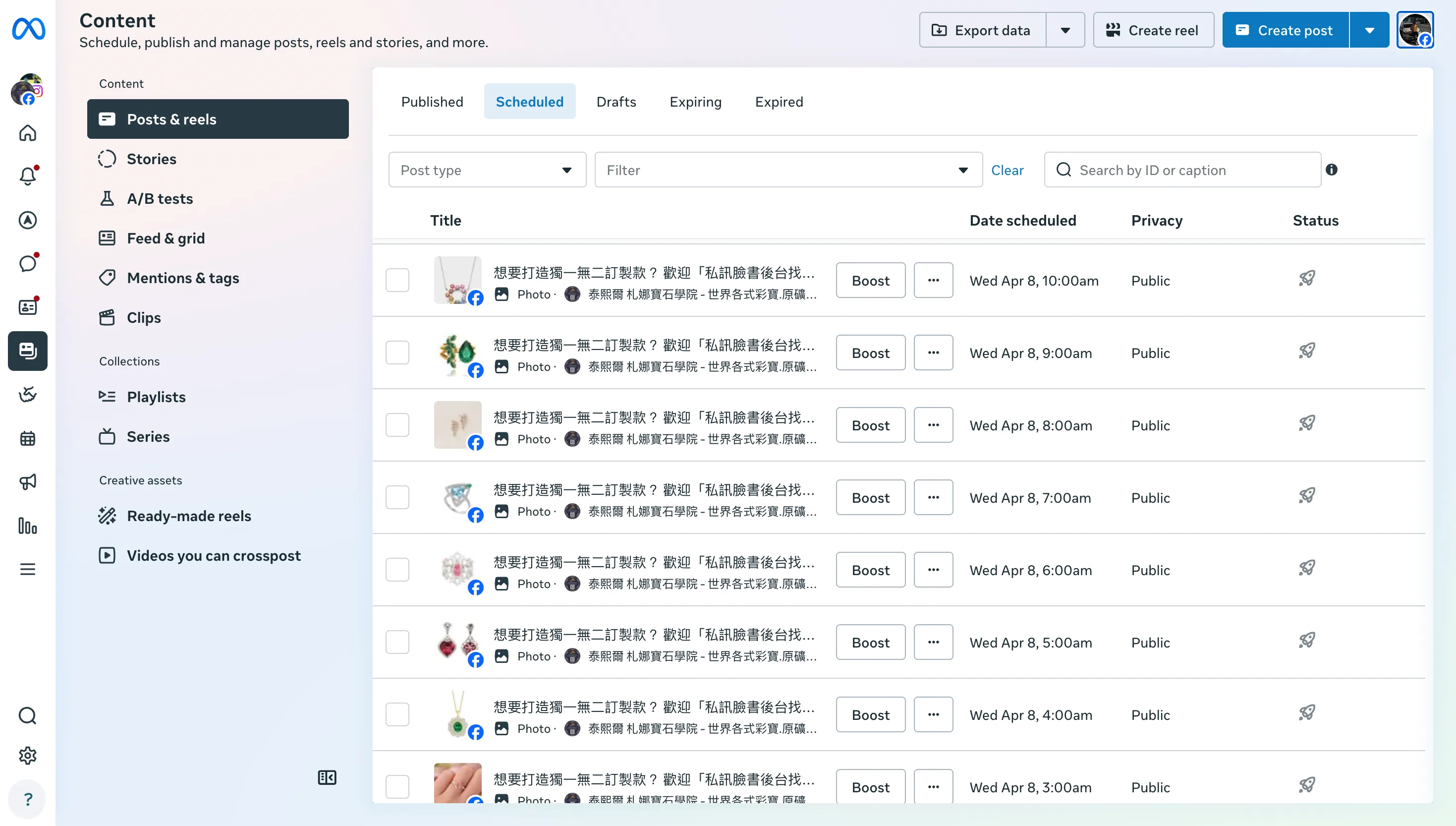Screen dimensions: 1456x826
Task: Expand Create post dropdown arrow
Action: pos(1369,30)
